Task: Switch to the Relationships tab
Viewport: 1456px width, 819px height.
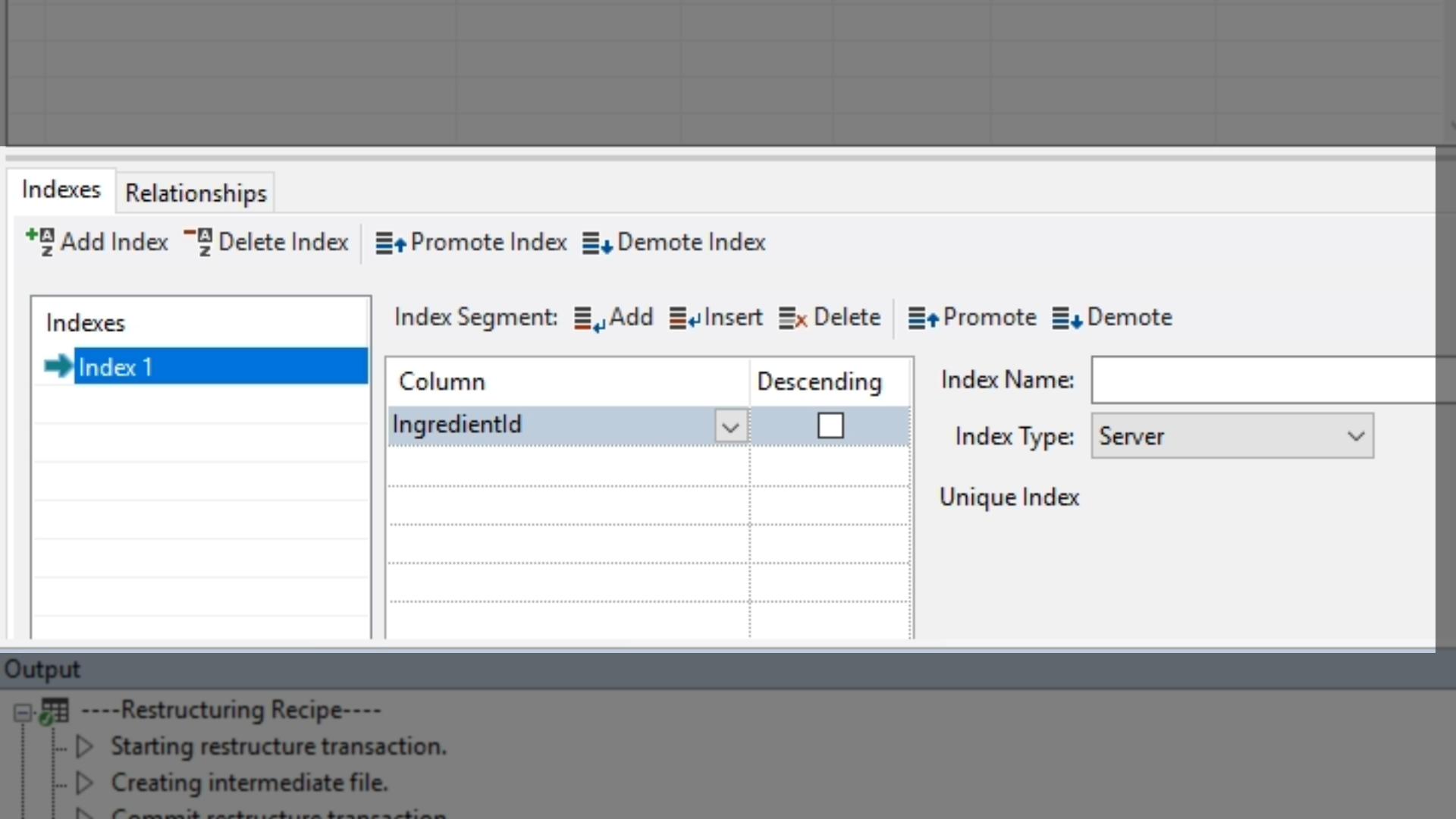Action: click(x=196, y=193)
